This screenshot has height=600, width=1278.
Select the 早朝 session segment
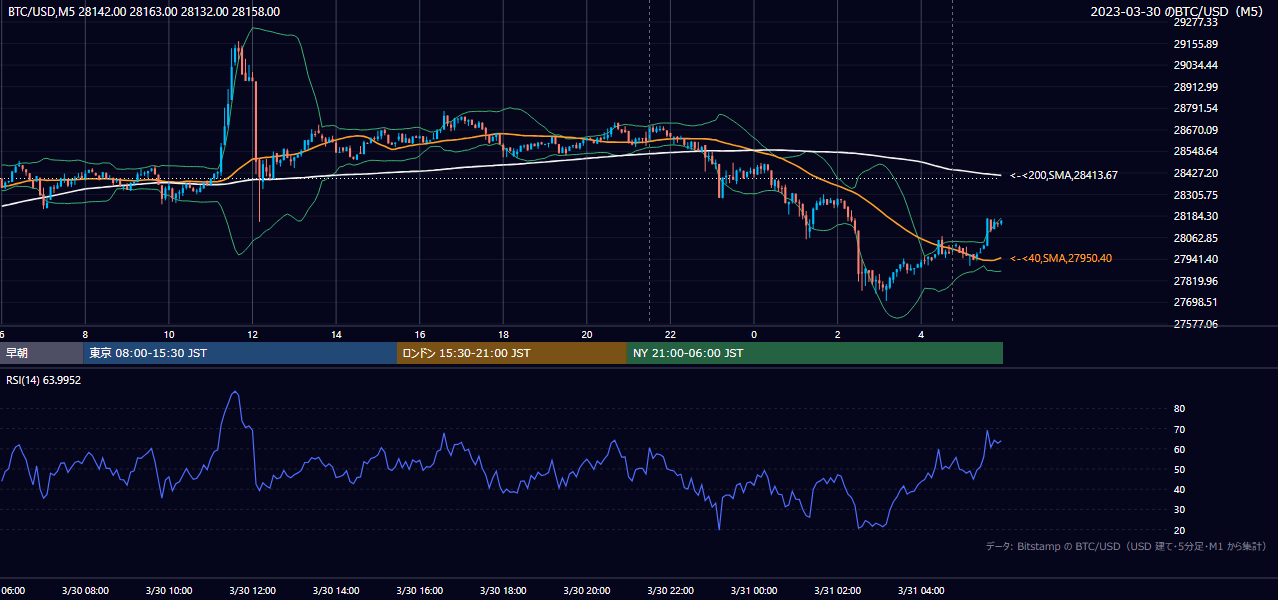[42, 353]
